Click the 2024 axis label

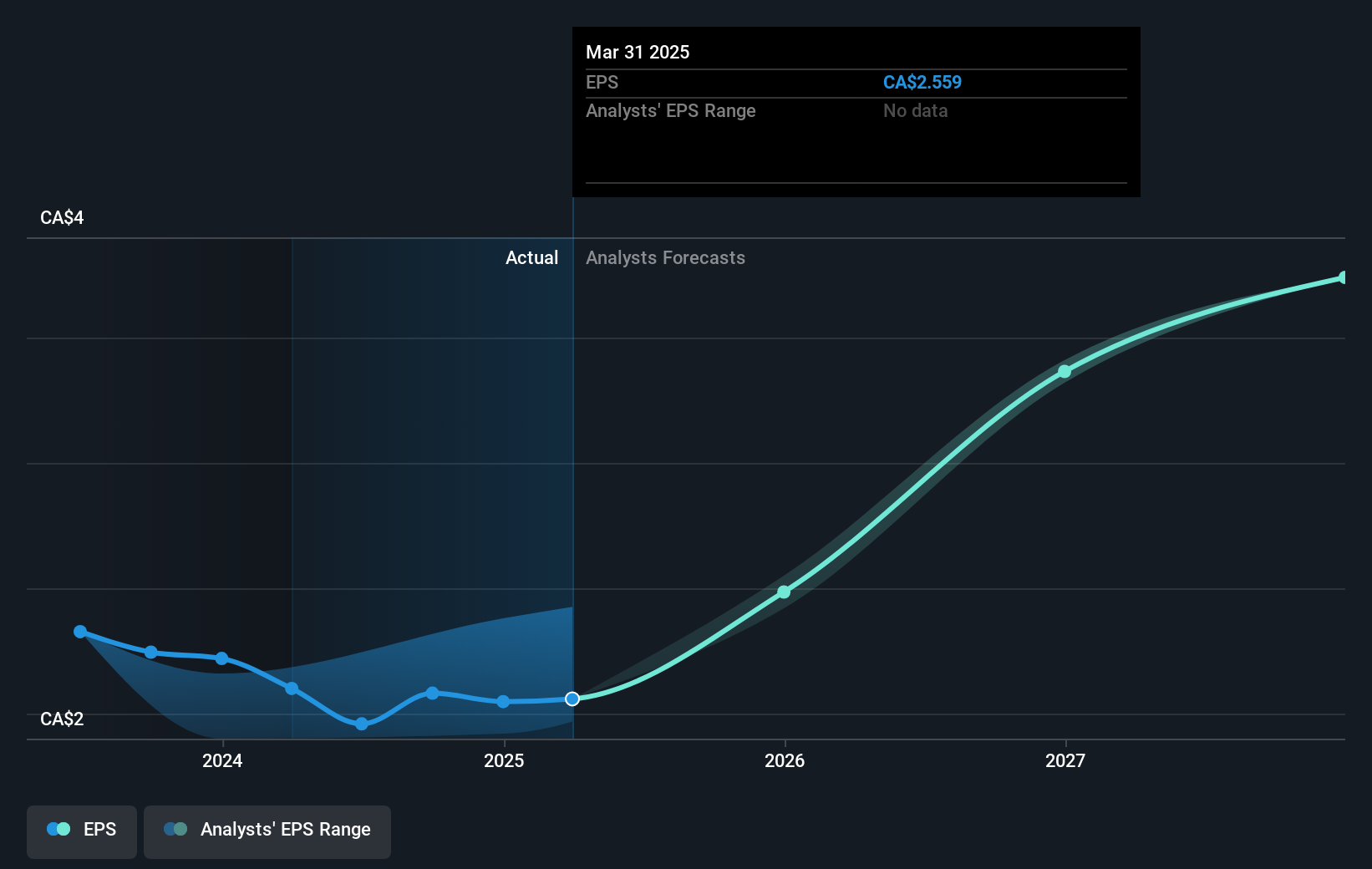click(221, 760)
